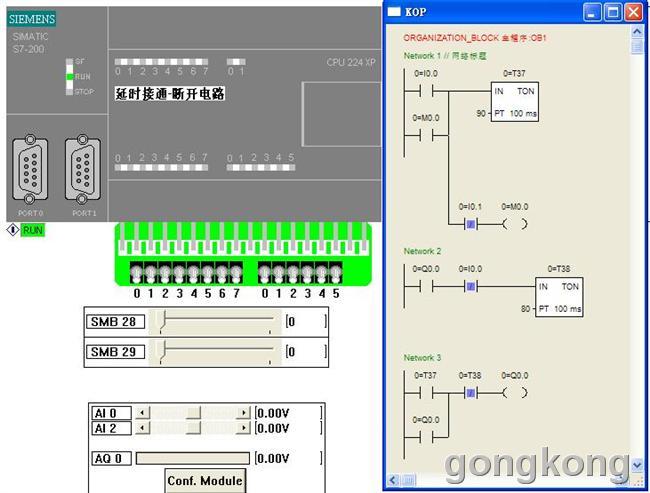The width and height of the screenshot is (650, 493).
Task: Click the Conf. Module button
Action: [205, 481]
